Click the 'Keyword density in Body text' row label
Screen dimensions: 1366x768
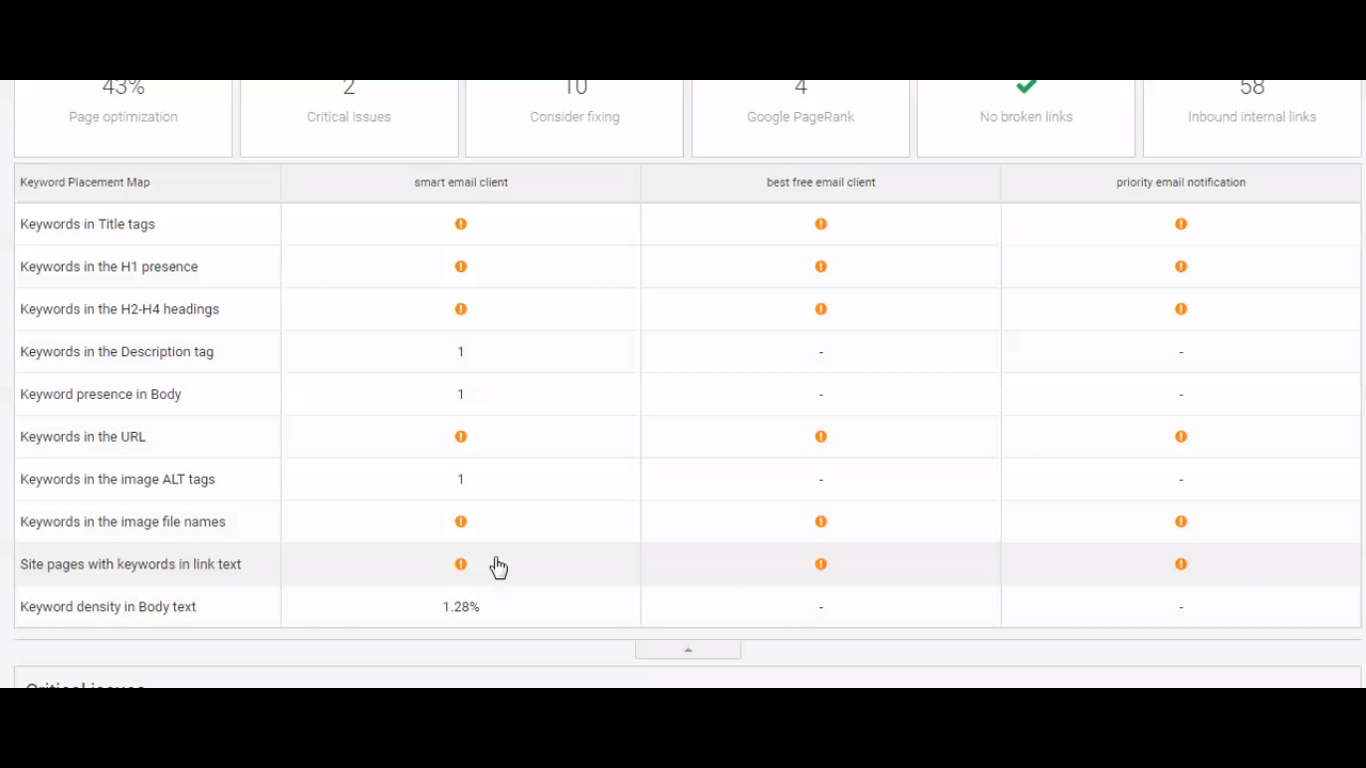click(x=108, y=607)
